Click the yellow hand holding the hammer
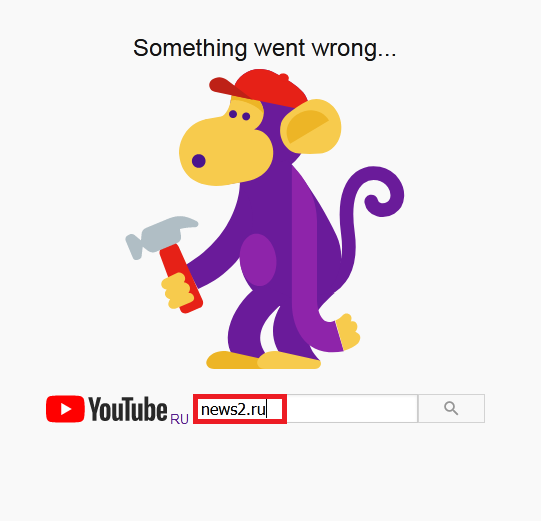 click(177, 290)
